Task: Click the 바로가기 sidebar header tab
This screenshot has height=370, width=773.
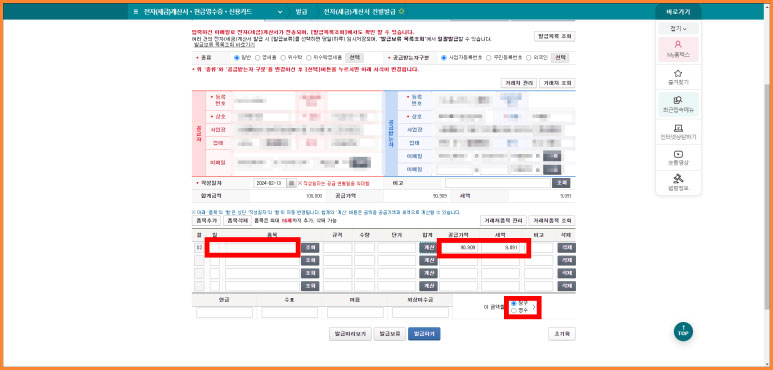Action: coord(678,12)
